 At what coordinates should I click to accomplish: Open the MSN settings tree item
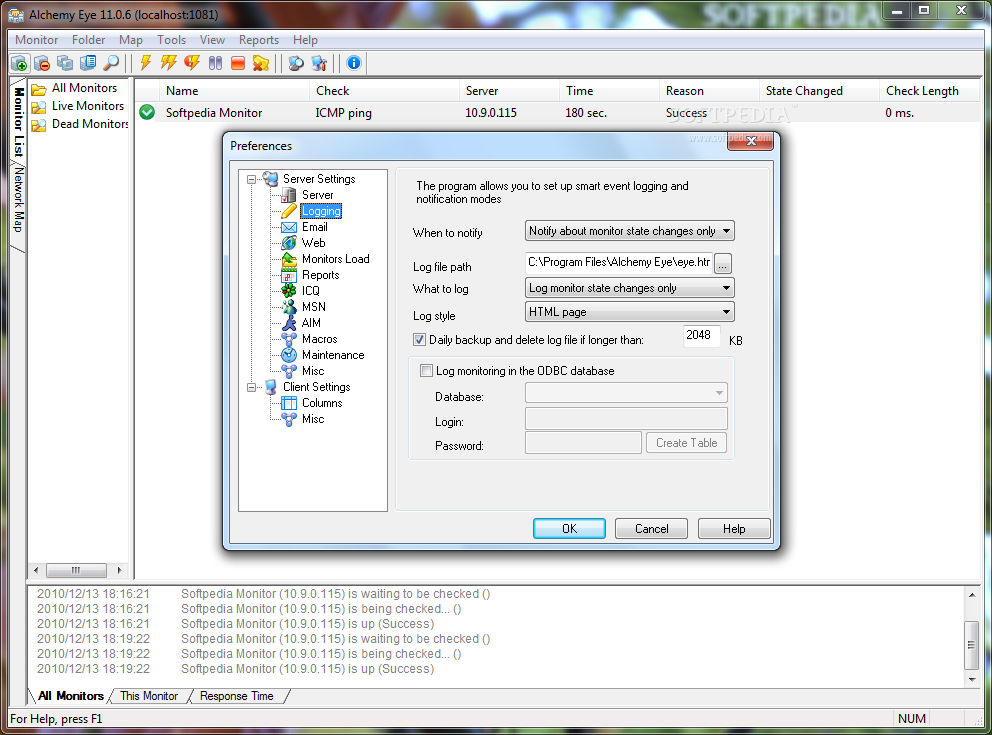314,307
